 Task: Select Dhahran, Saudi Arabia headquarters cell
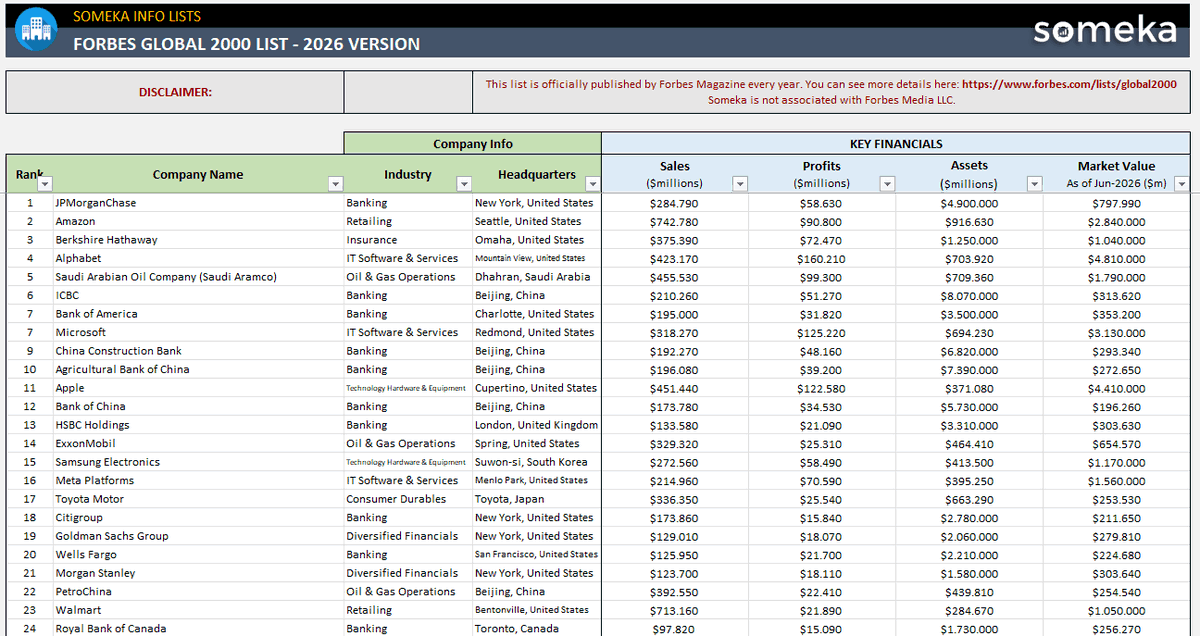coord(537,277)
